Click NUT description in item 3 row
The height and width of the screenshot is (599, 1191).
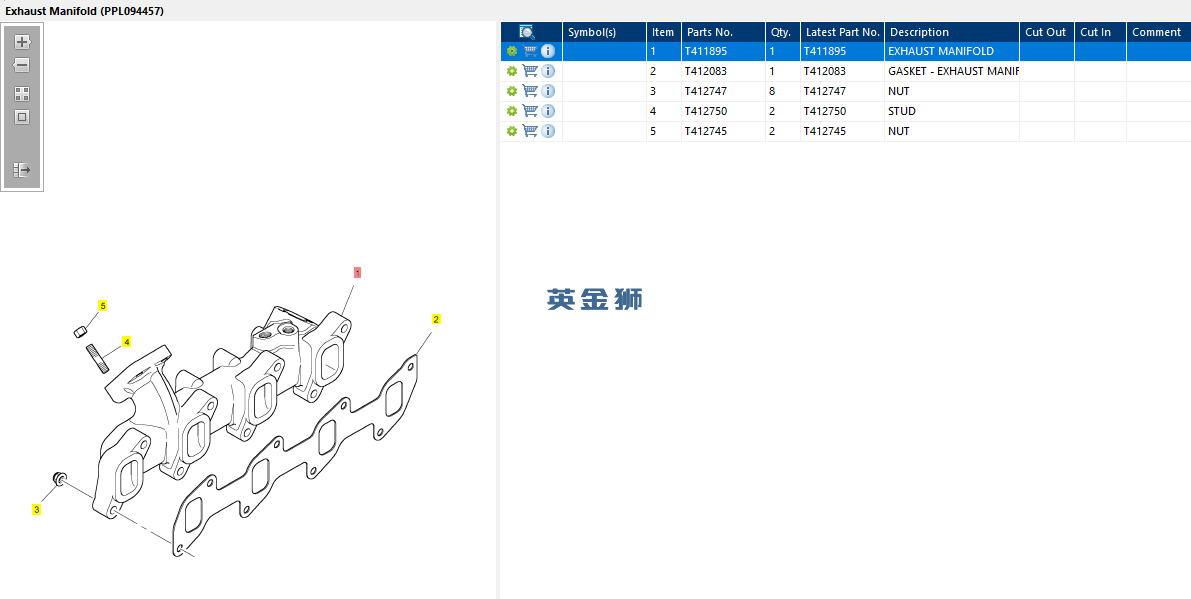pyautogui.click(x=952, y=91)
